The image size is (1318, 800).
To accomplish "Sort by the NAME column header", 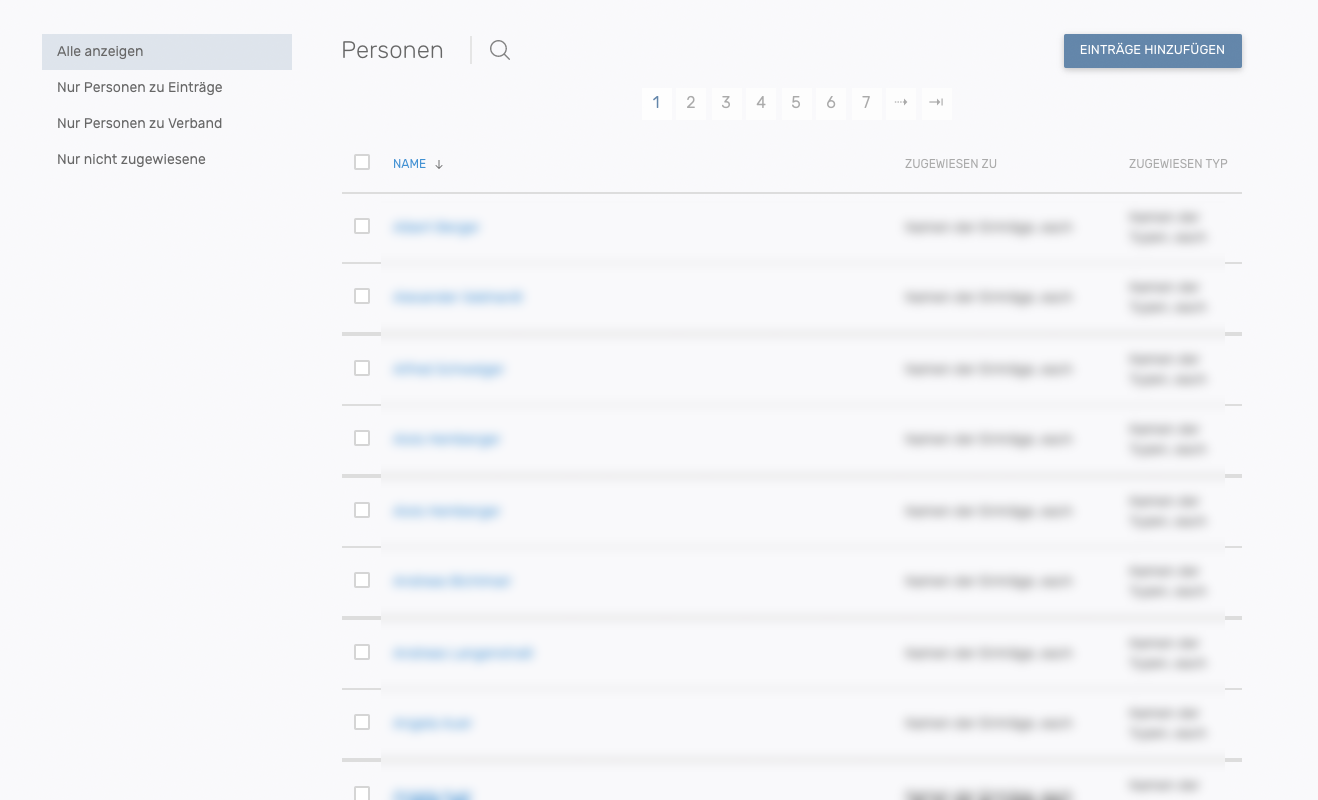I will click(409, 164).
